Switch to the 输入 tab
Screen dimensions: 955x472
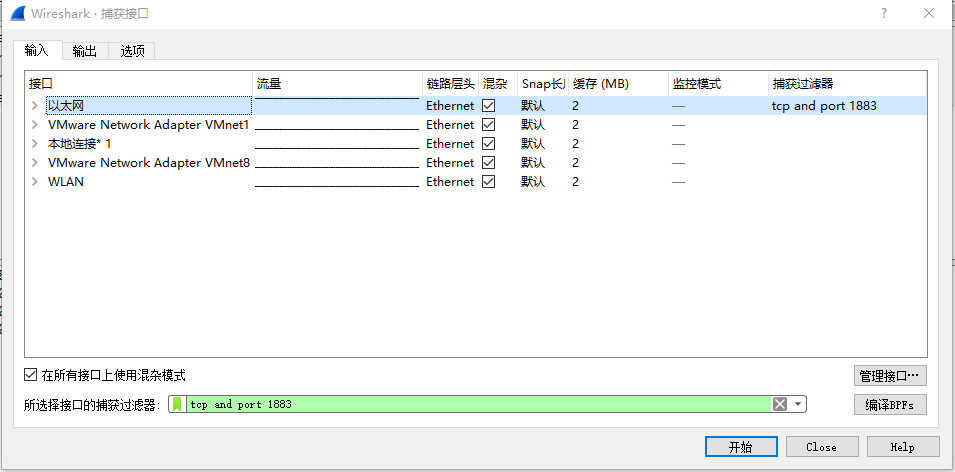pyautogui.click(x=37, y=51)
